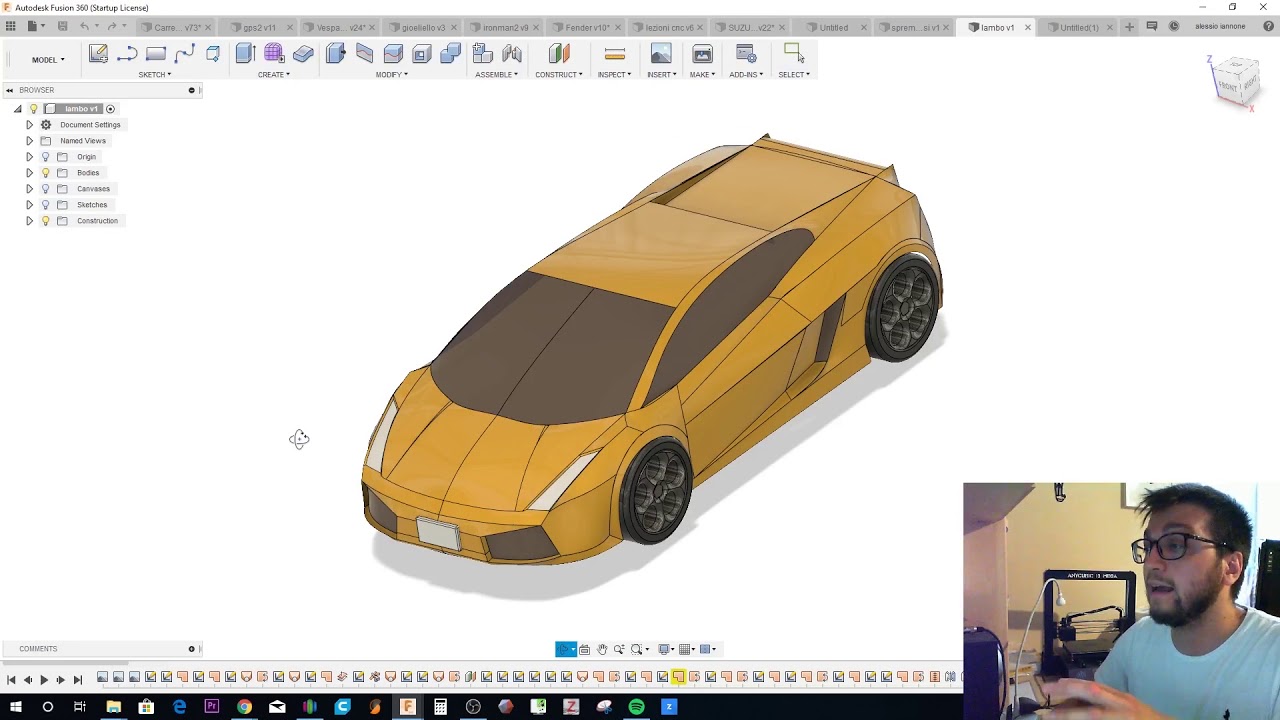Screen dimensions: 1280x720
Task: Toggle visibility bulb of lambo v1 root
Action: coord(33,109)
